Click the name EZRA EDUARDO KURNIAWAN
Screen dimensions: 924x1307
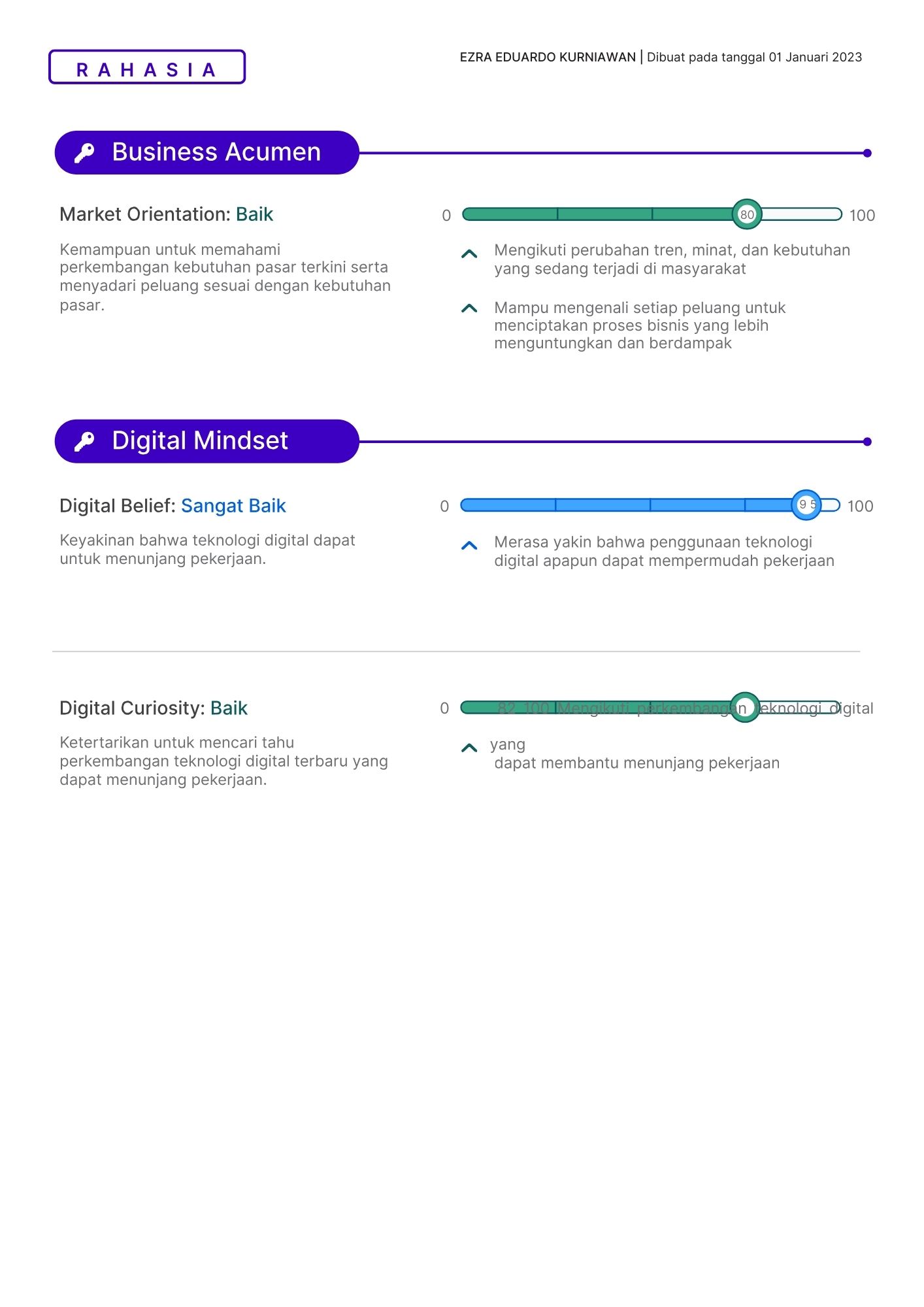(548, 58)
